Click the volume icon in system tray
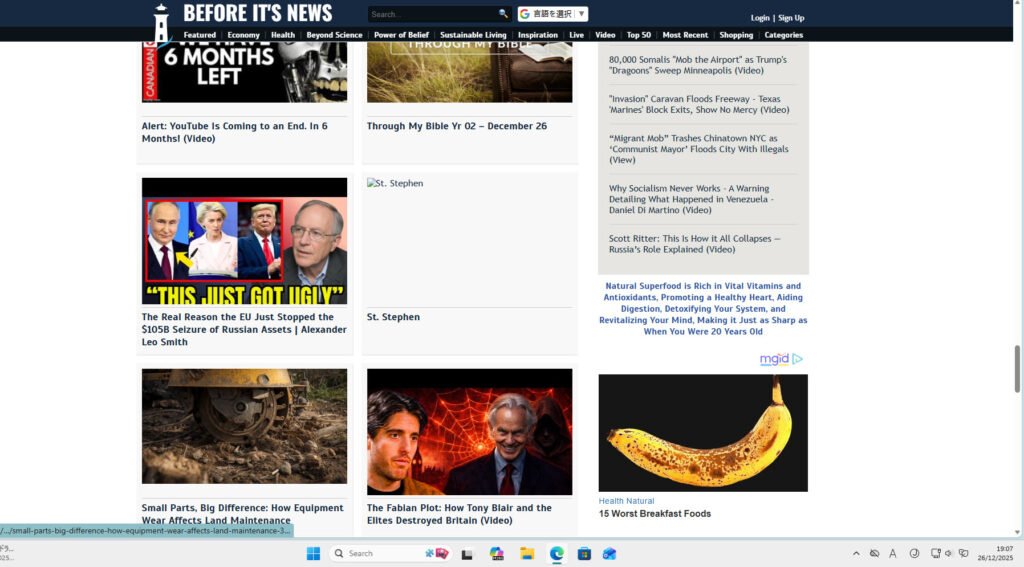The image size is (1024, 567). click(948, 553)
